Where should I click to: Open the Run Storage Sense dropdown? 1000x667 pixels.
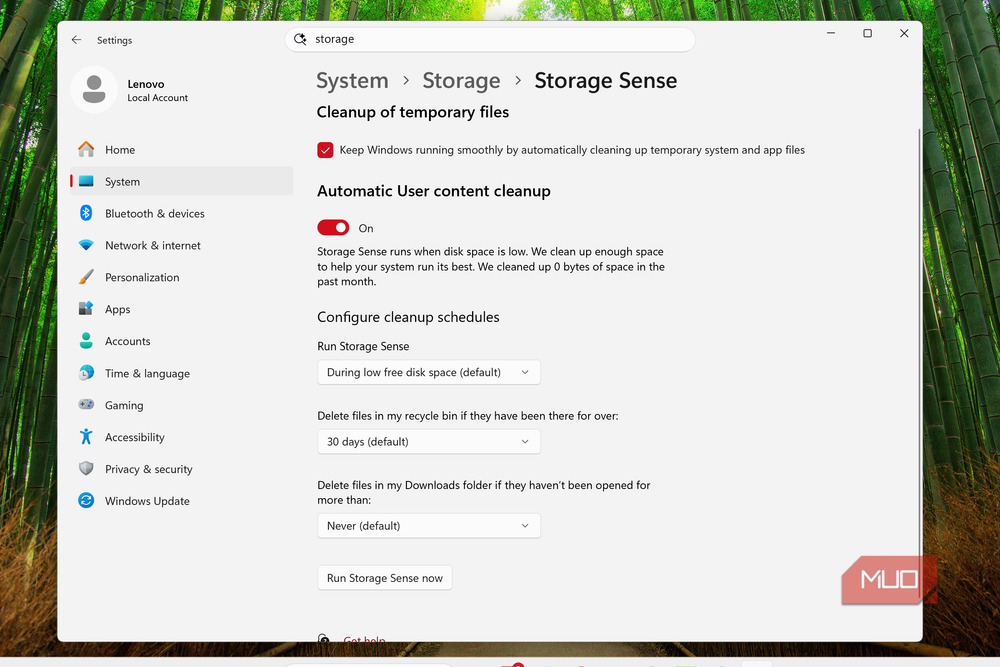tap(429, 372)
